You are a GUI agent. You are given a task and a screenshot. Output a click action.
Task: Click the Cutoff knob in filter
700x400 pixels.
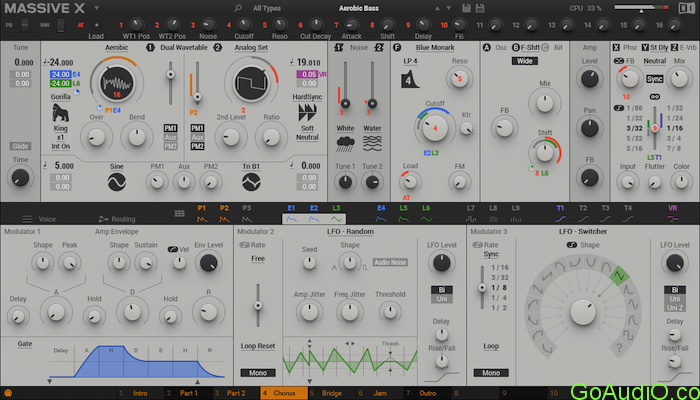point(434,128)
